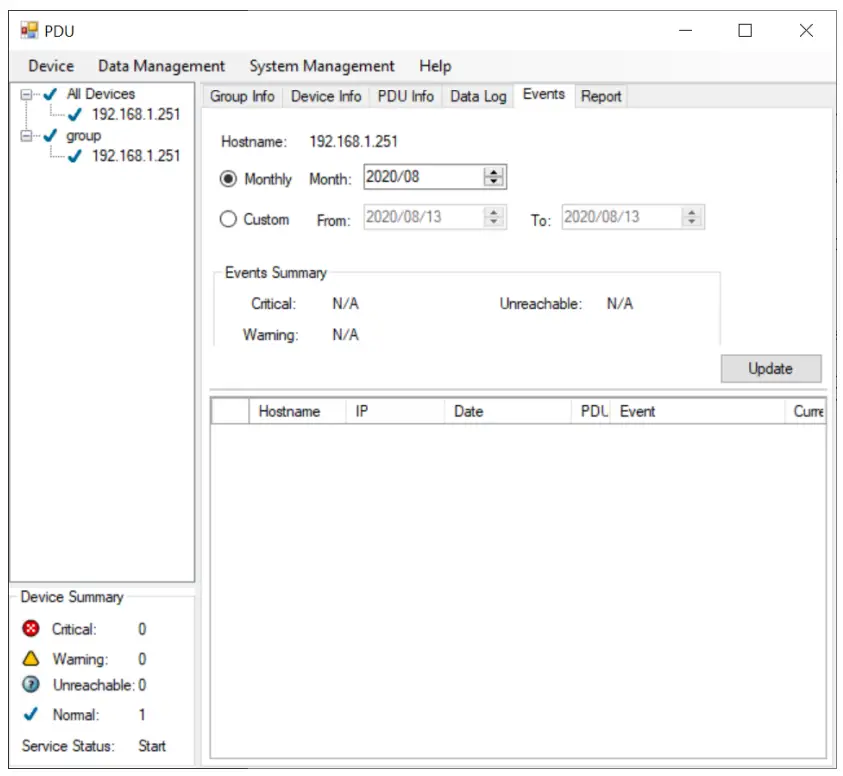Open the Data Management menu
The image size is (843, 776).
pyautogui.click(x=161, y=66)
